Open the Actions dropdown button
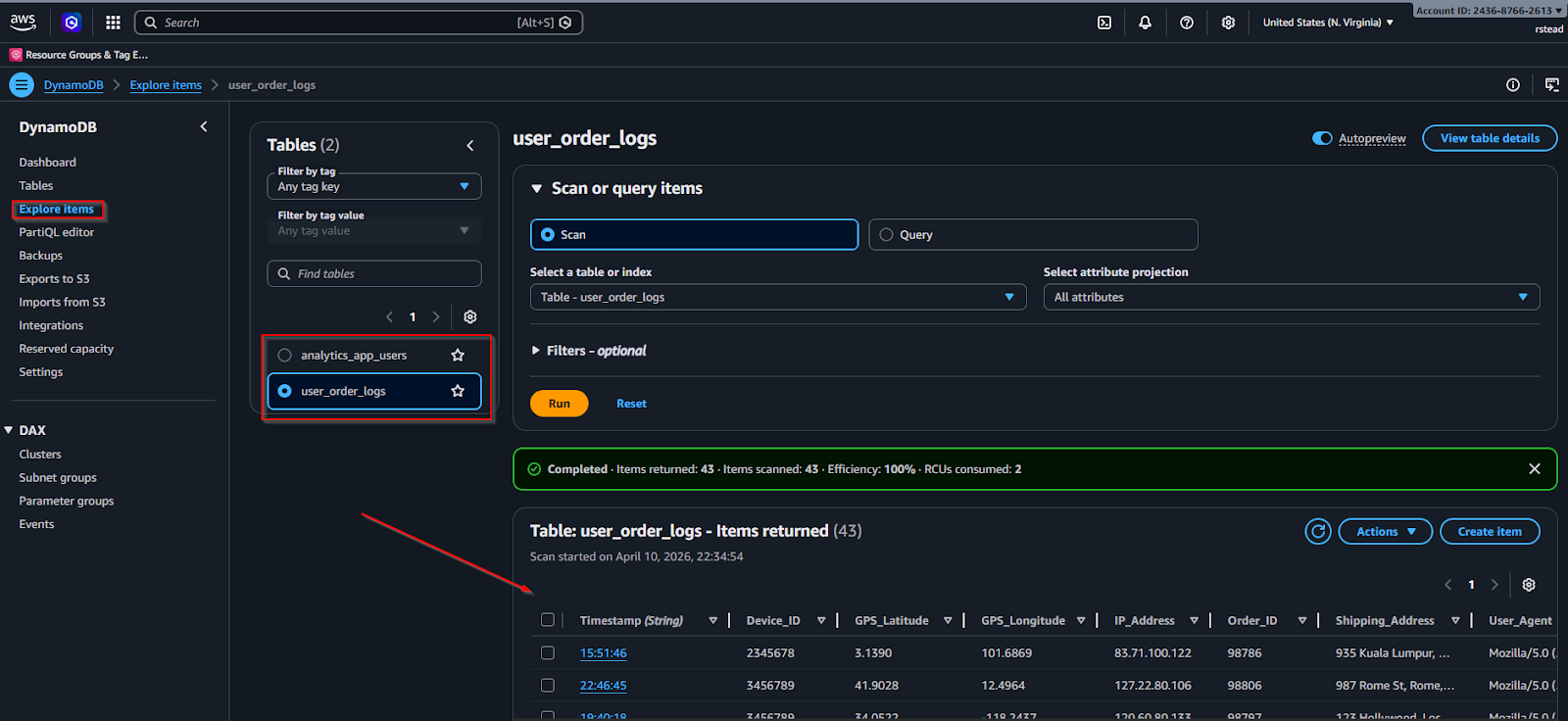The image size is (1568, 721). tap(1386, 531)
